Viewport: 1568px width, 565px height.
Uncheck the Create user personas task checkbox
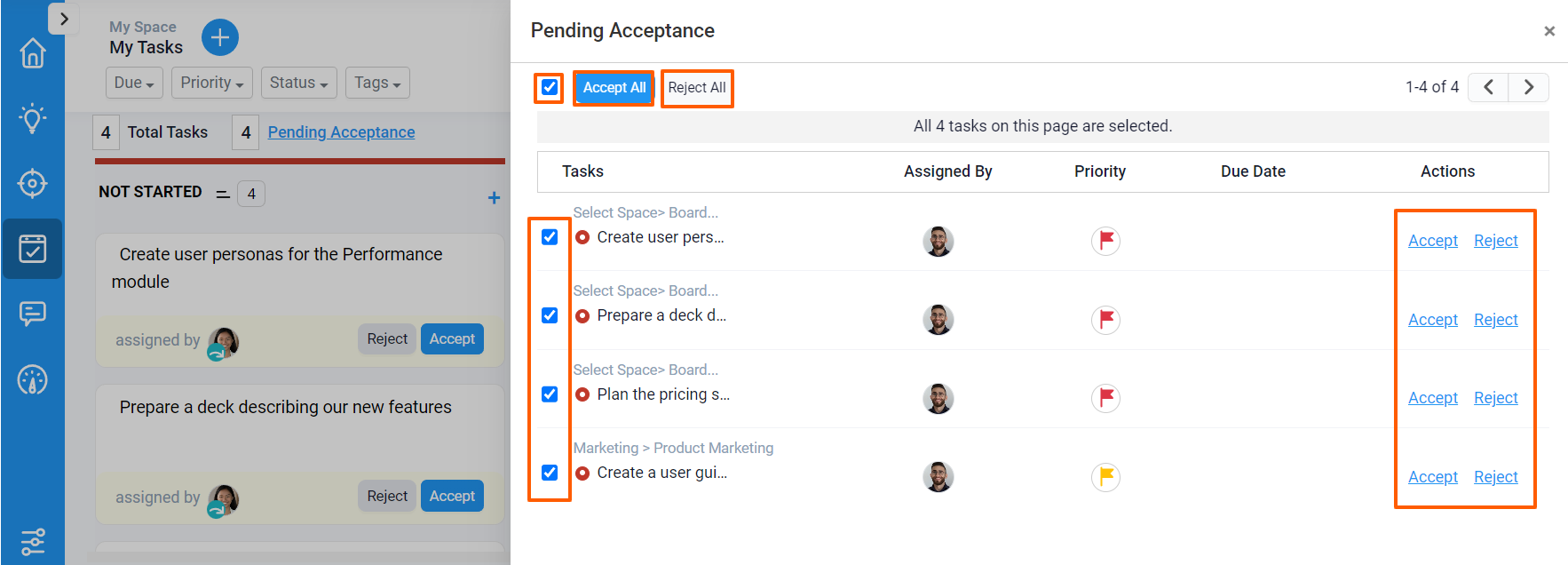click(x=549, y=236)
